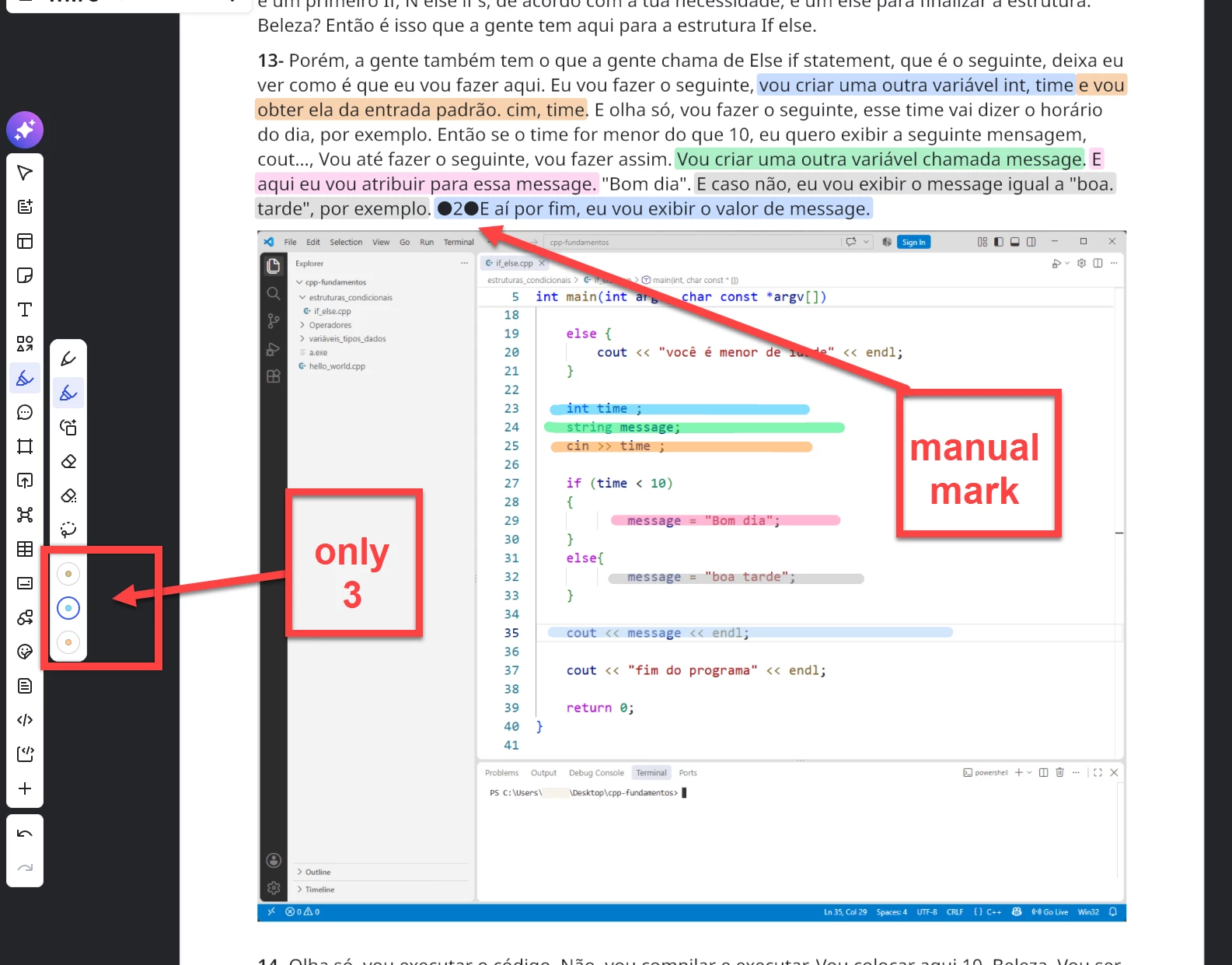Switch to the pen tool in the submenu
The width and height of the screenshot is (1232, 965).
pyautogui.click(x=68, y=358)
